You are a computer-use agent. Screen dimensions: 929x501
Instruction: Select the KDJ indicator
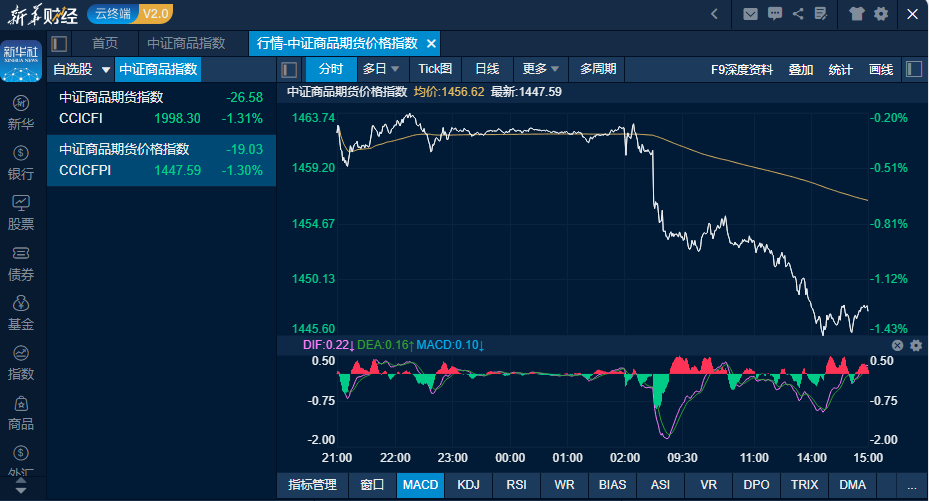pyautogui.click(x=468, y=485)
